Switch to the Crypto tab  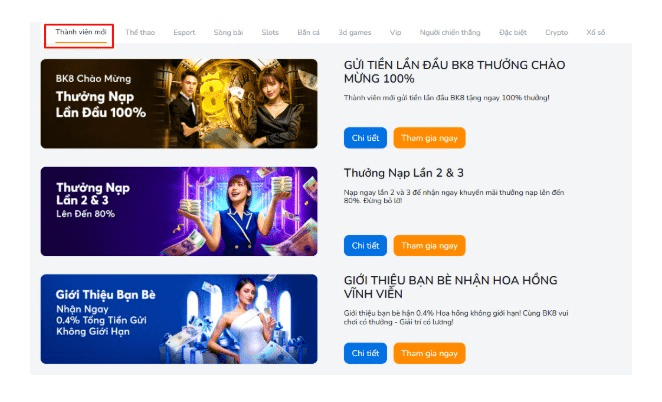tap(556, 33)
